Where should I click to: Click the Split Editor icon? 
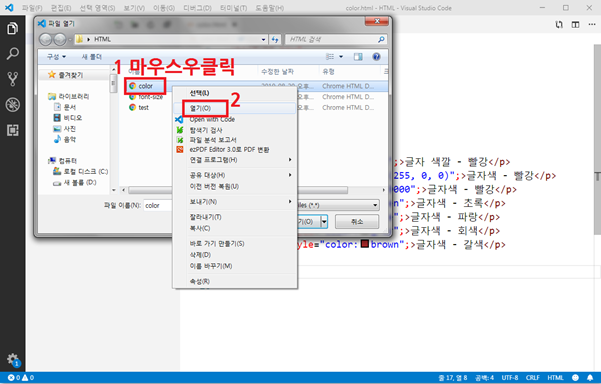[x=575, y=25]
